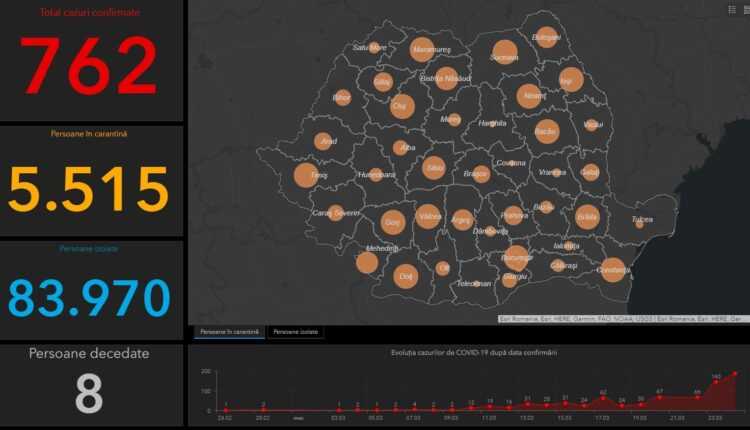Click the Iași county case bubble

(571, 80)
